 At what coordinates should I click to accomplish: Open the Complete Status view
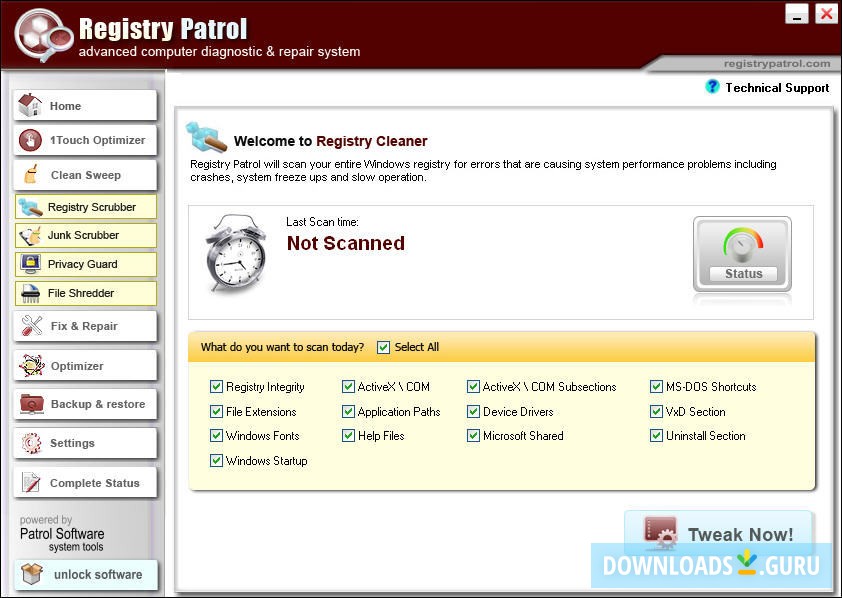click(84, 482)
